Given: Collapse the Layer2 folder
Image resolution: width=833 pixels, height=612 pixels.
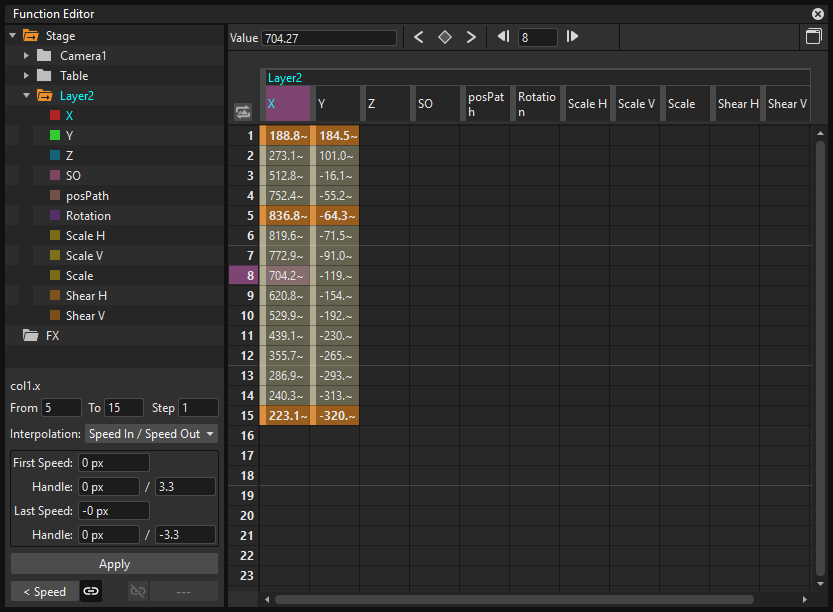Looking at the screenshot, I should [27, 96].
